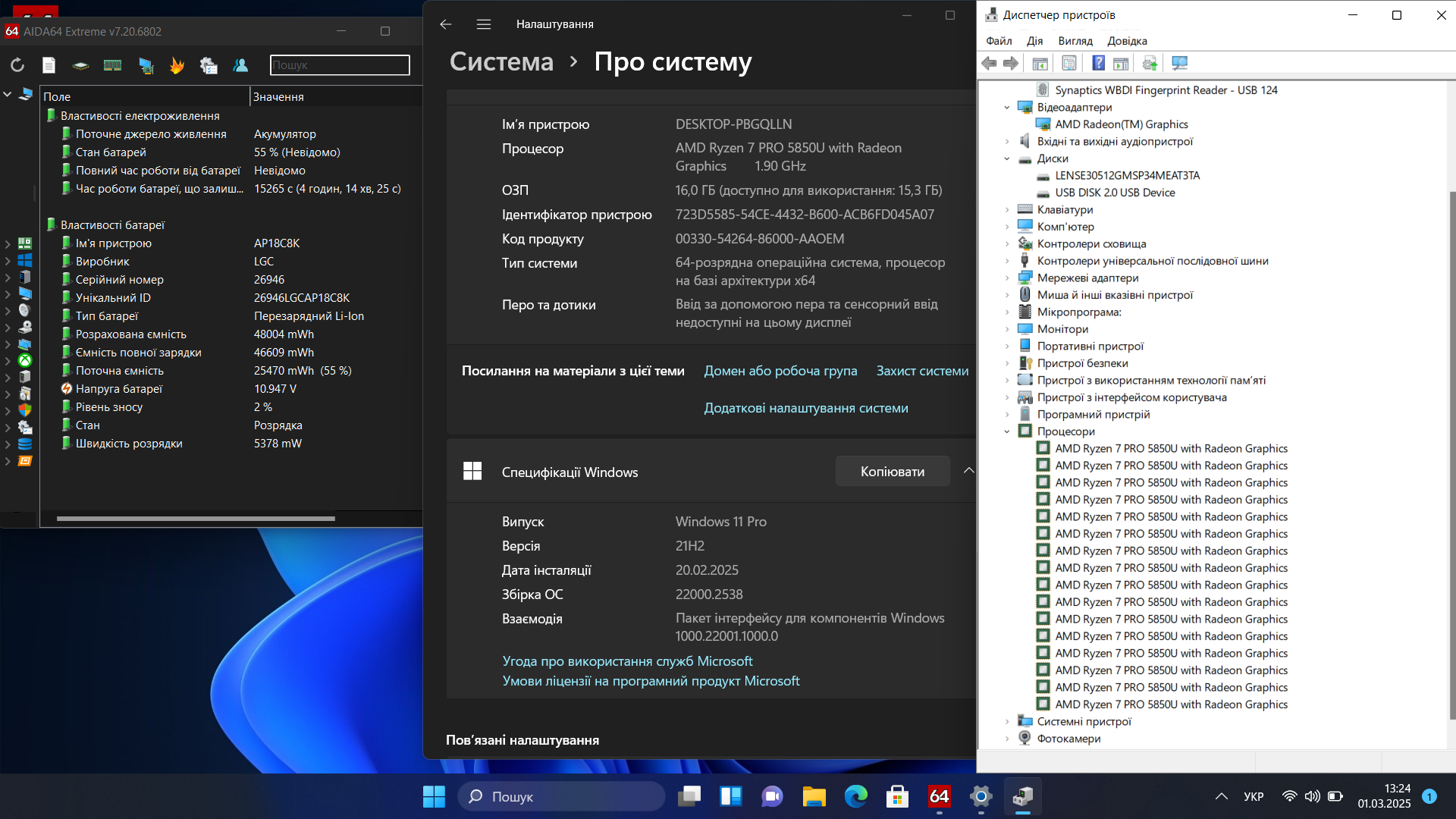Open Додаткові налаштування системи link
This screenshot has height=819, width=1456.
pyautogui.click(x=806, y=408)
